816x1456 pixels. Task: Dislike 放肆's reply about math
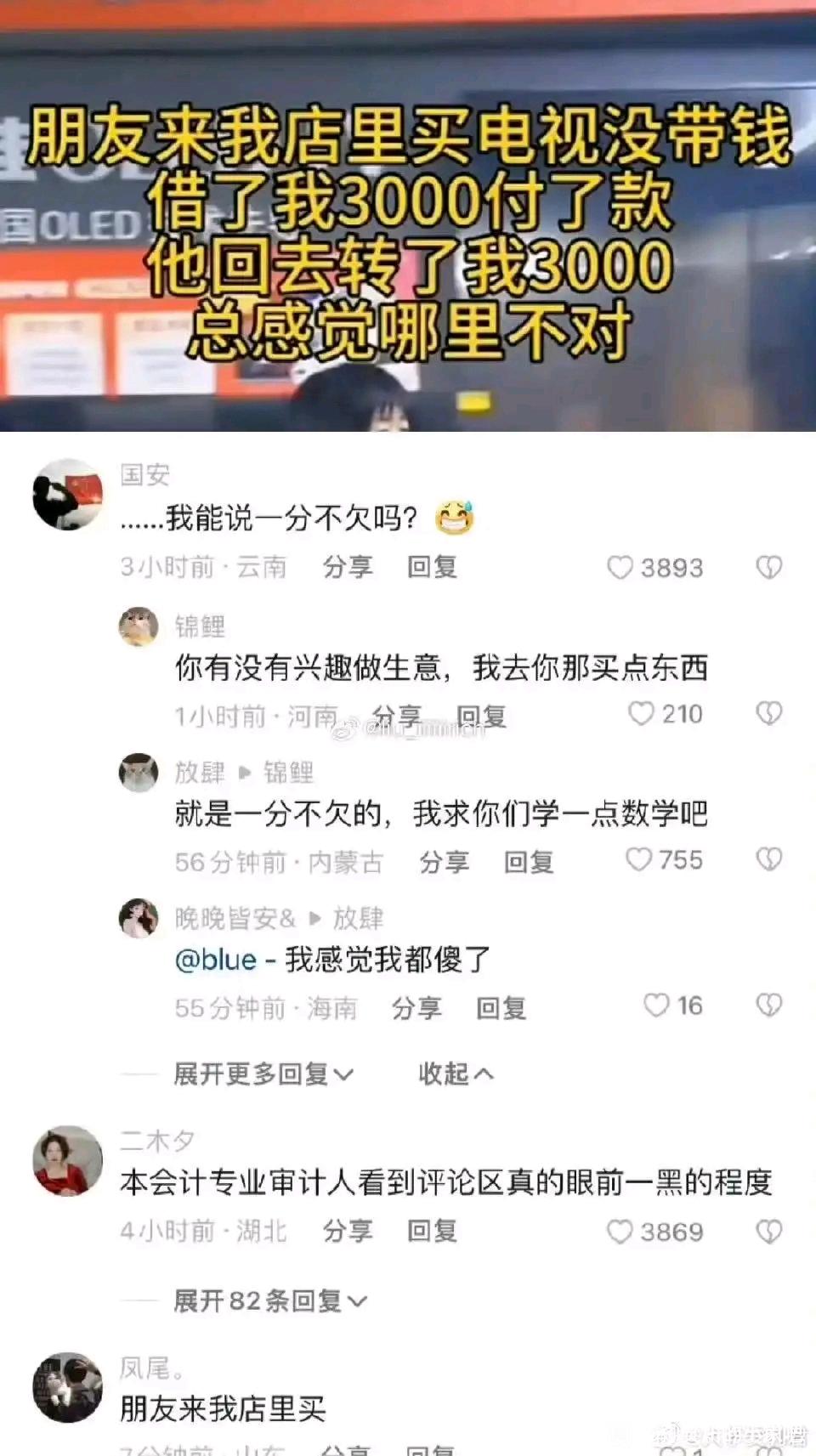pyautogui.click(x=769, y=859)
